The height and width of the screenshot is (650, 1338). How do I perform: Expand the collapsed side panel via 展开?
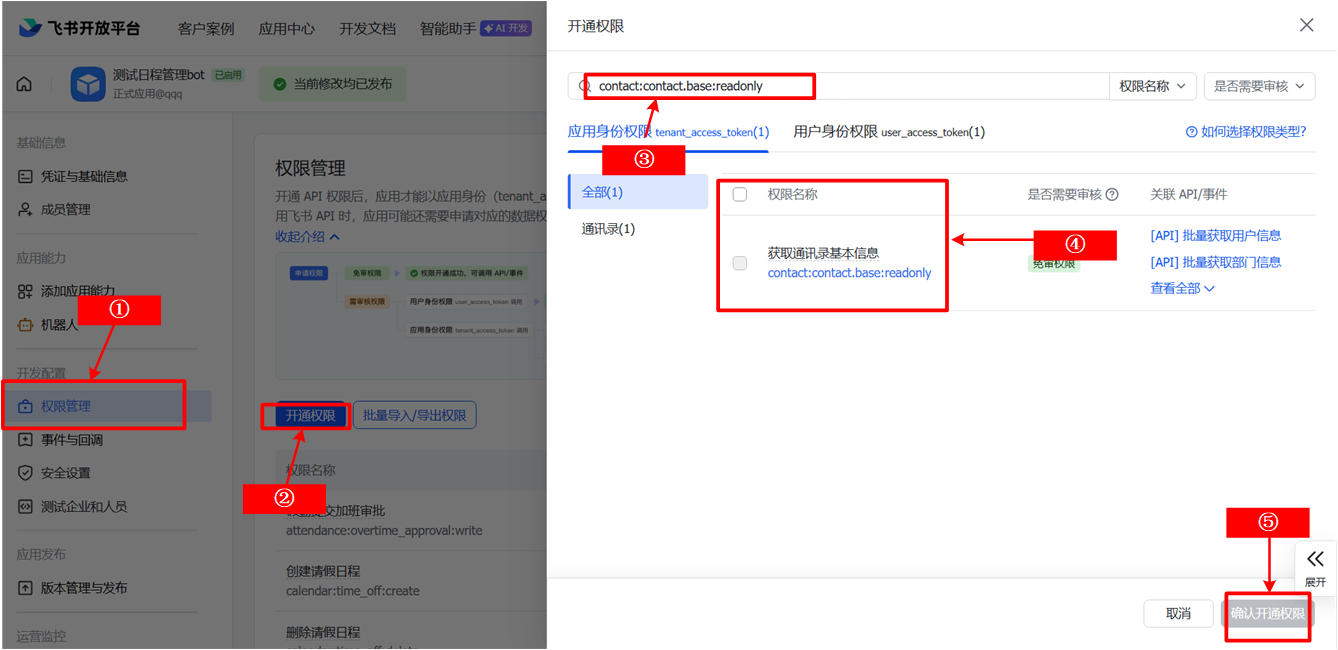pyautogui.click(x=1315, y=568)
